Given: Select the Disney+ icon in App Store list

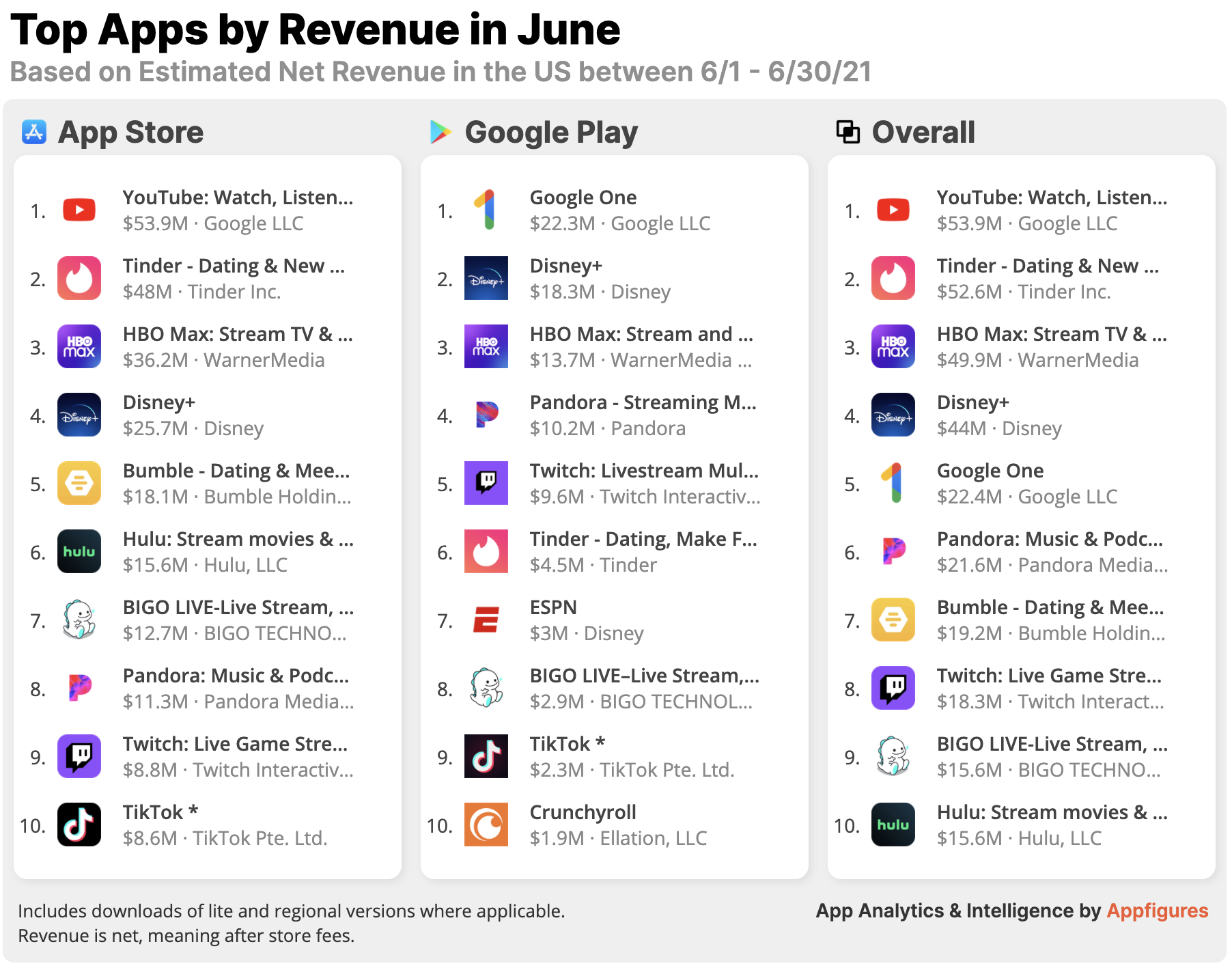Looking at the screenshot, I should pyautogui.click(x=79, y=415).
